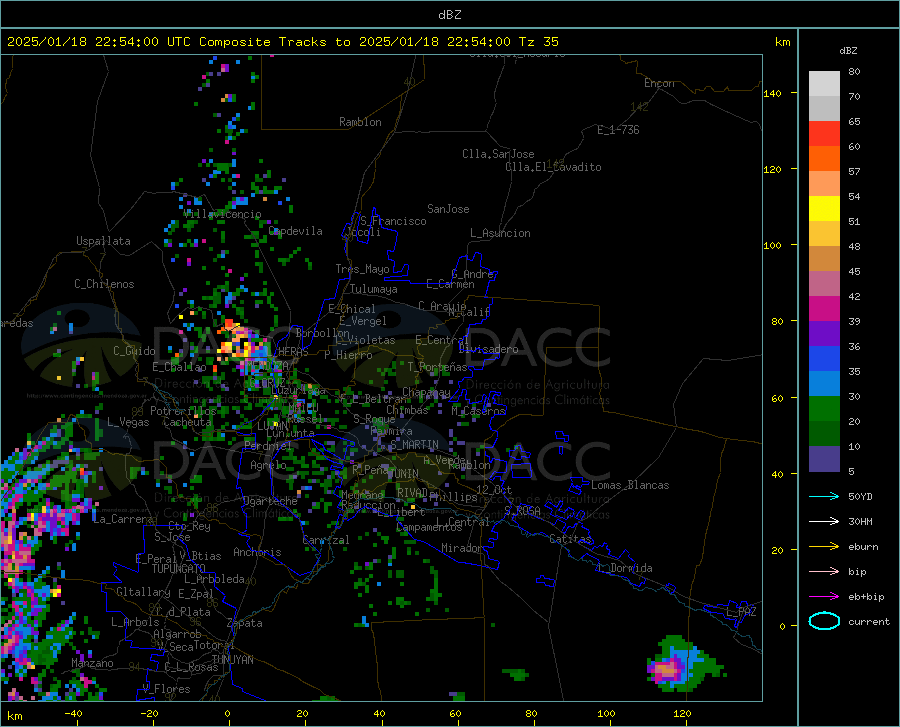
Task: Click the Anchoris map label
Action: click(257, 552)
